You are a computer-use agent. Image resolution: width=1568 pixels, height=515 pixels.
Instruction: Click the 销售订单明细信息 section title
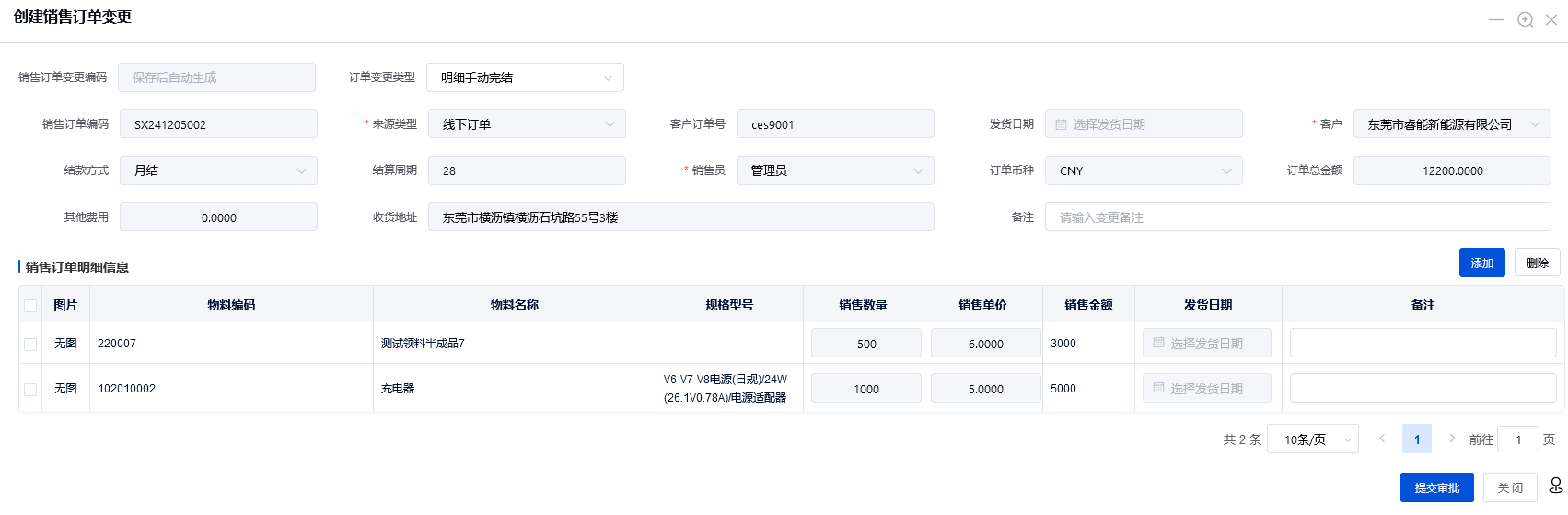[77, 267]
